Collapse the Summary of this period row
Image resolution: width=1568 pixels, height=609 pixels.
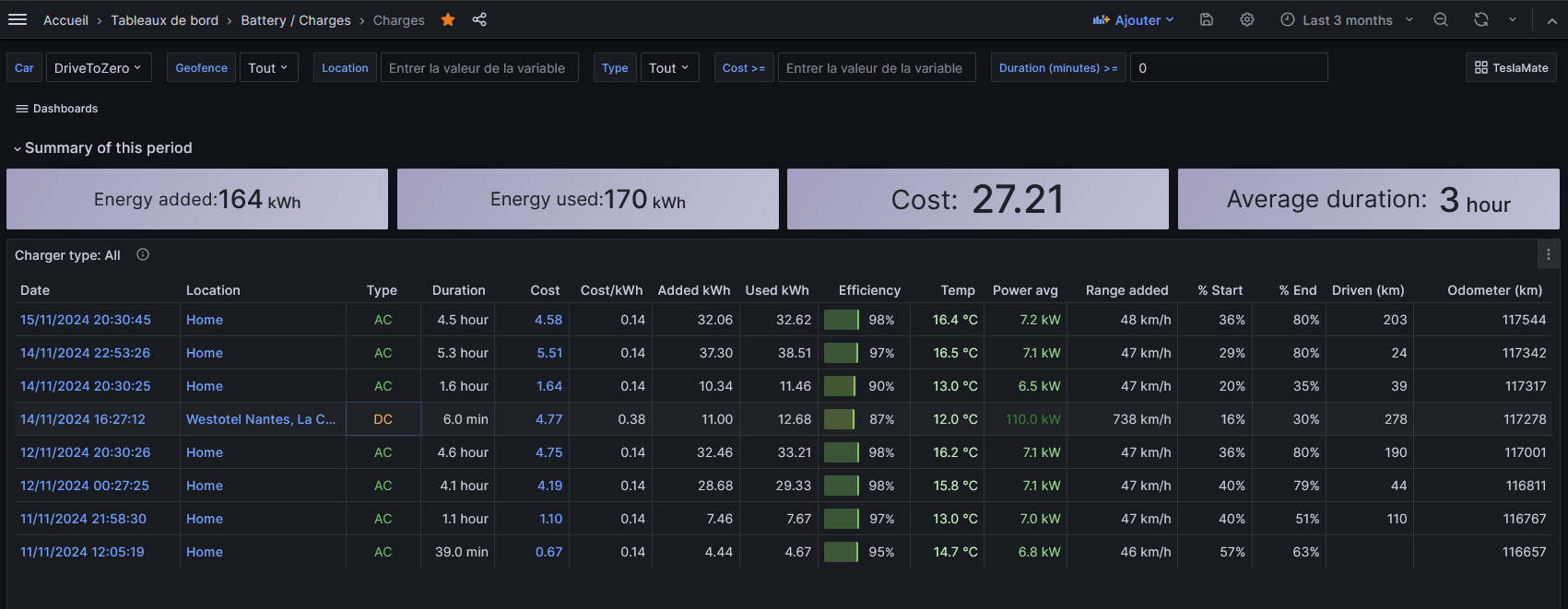[102, 147]
